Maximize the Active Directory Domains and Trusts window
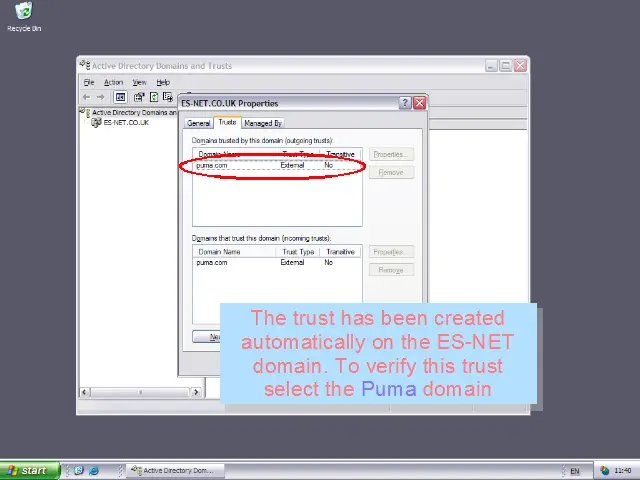Screen dimensions: 640x480 (x=506, y=65)
